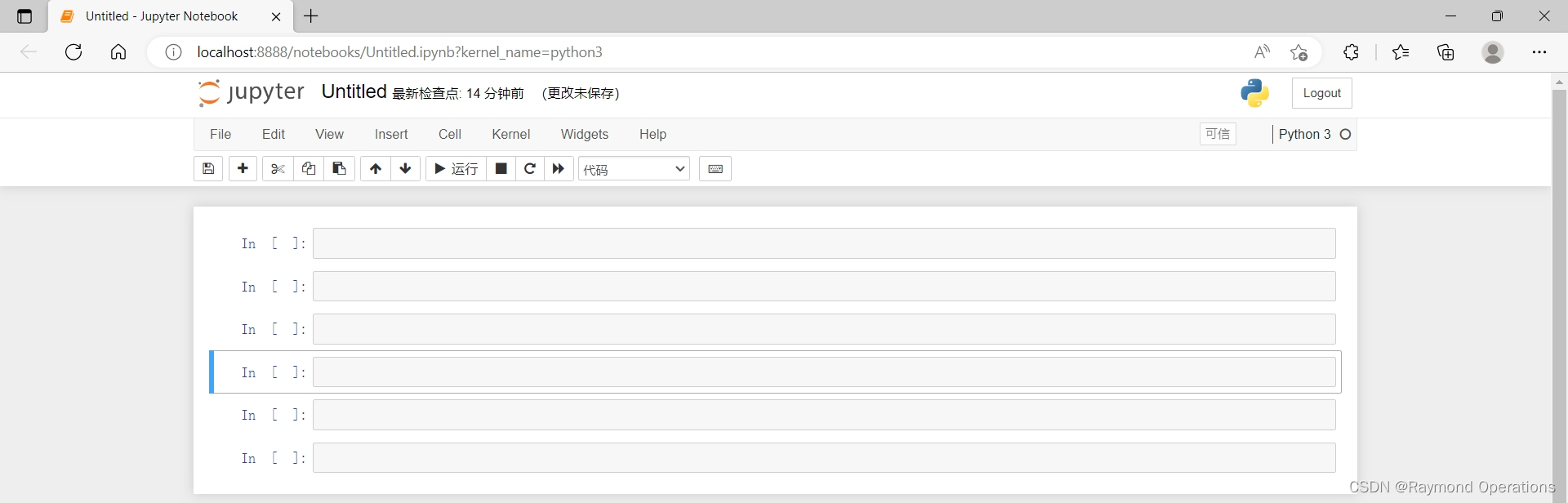Click the page vertical scrollbar

1560,294
